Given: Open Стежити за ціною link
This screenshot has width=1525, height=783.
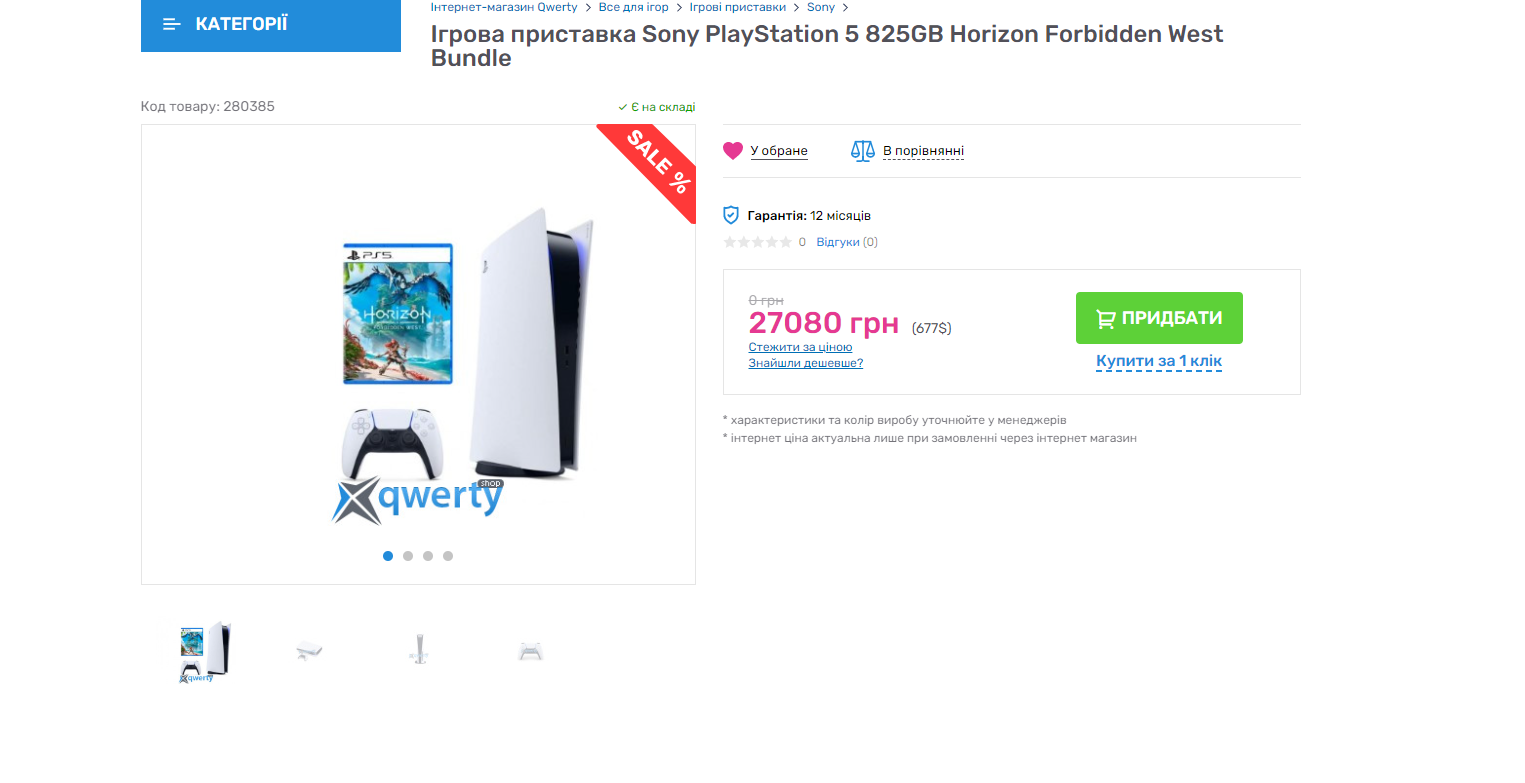Looking at the screenshot, I should pos(800,347).
